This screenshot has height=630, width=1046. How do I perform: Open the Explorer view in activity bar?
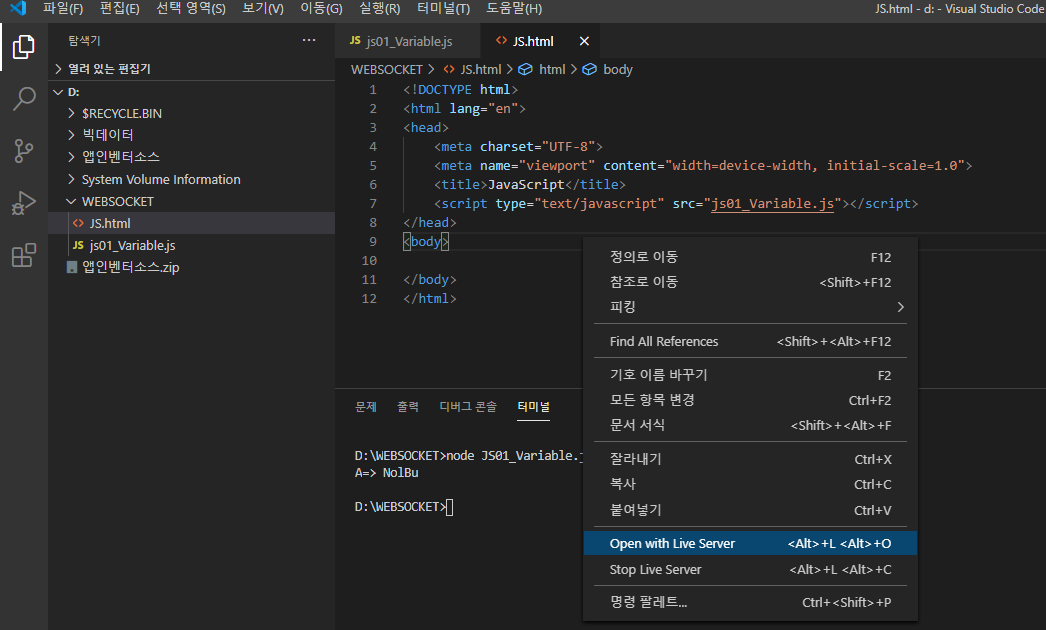(24, 47)
